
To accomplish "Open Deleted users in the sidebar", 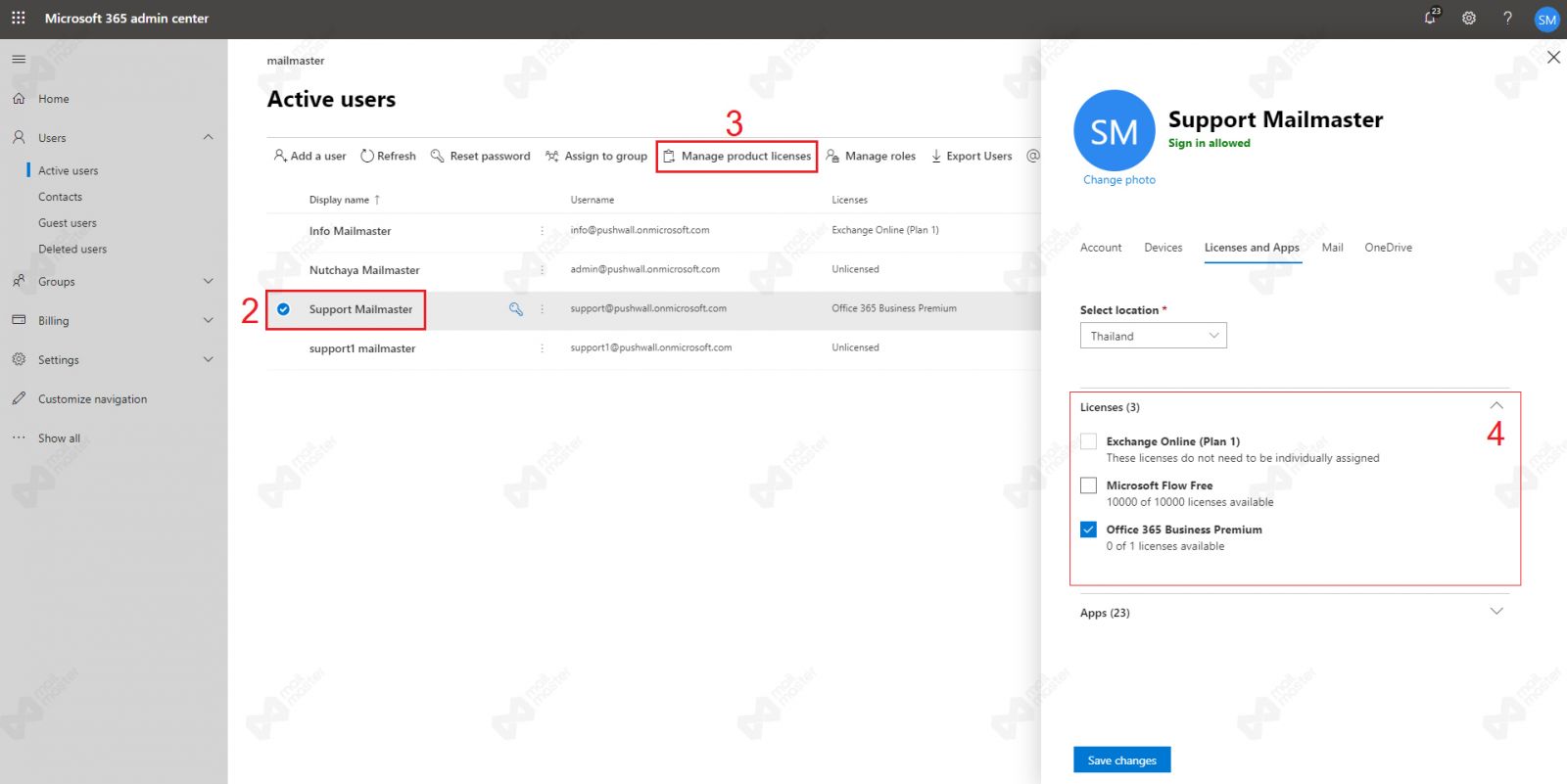I will coord(72,249).
